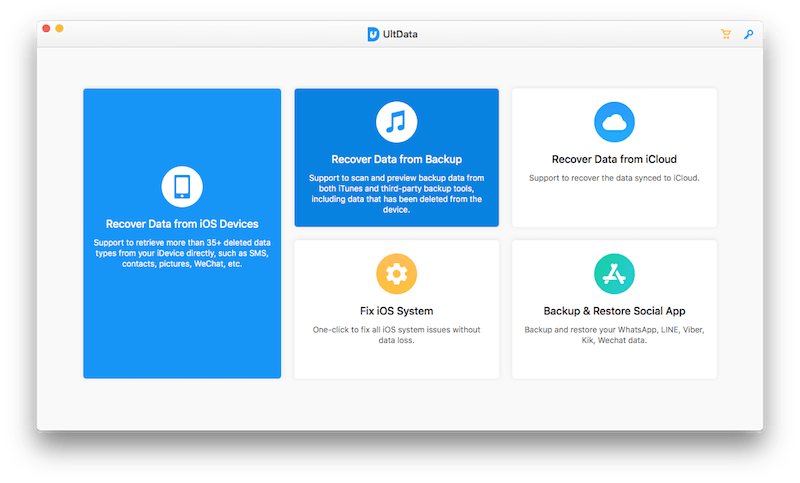Click the shopping cart purchase icon

(x=726, y=34)
